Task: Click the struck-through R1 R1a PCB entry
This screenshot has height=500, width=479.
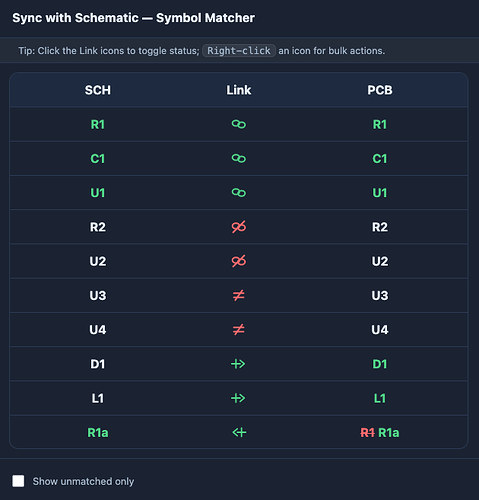Action: 380,433
